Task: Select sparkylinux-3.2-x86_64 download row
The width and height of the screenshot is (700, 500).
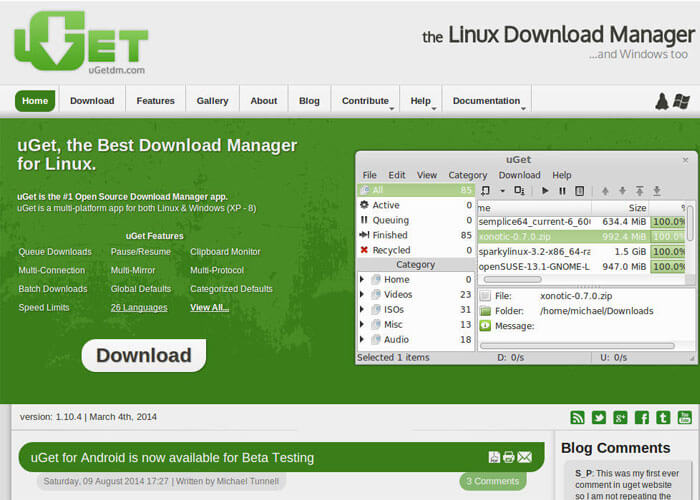Action: click(581, 252)
